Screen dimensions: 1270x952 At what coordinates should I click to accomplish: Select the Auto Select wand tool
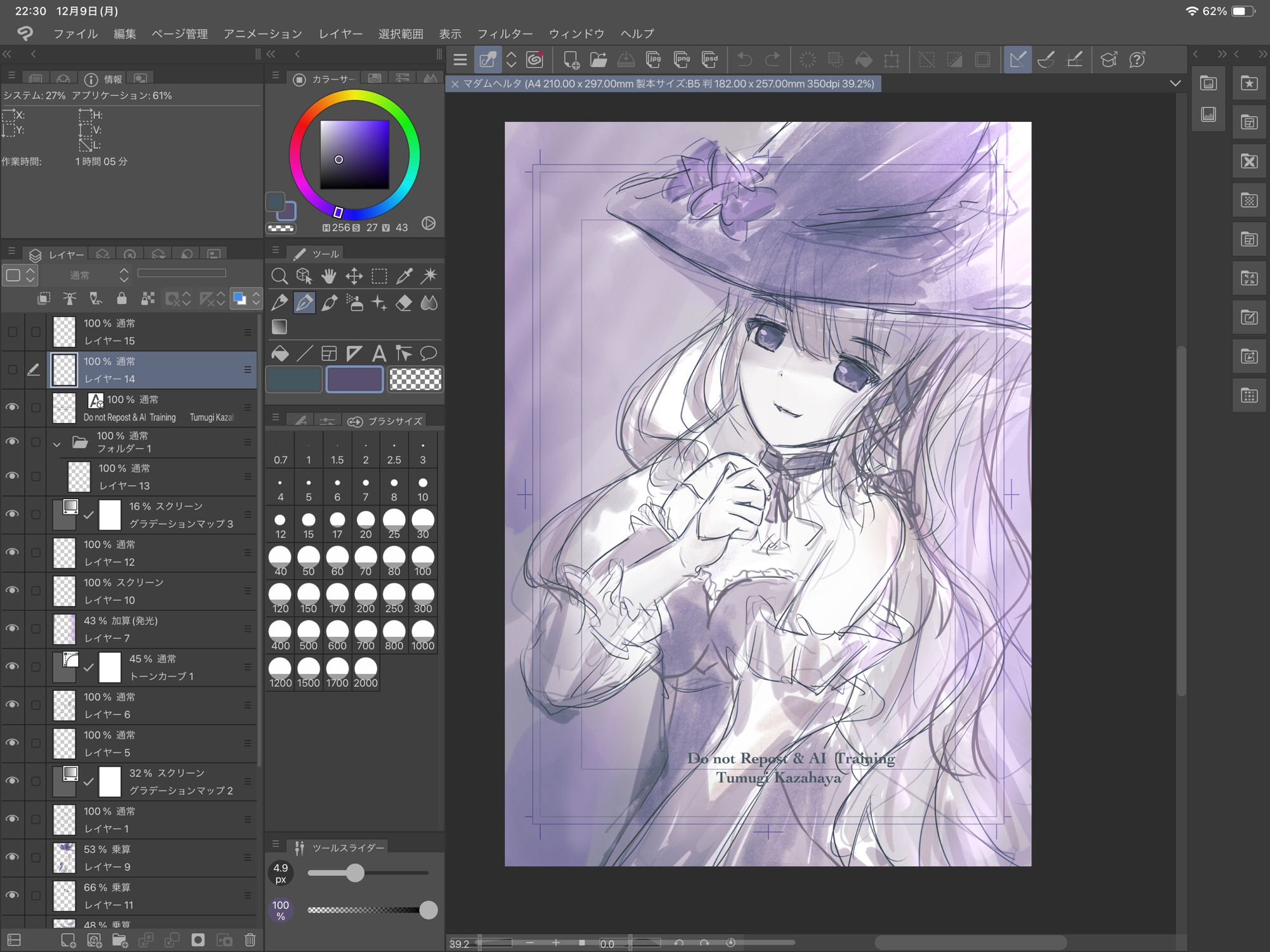coord(429,276)
